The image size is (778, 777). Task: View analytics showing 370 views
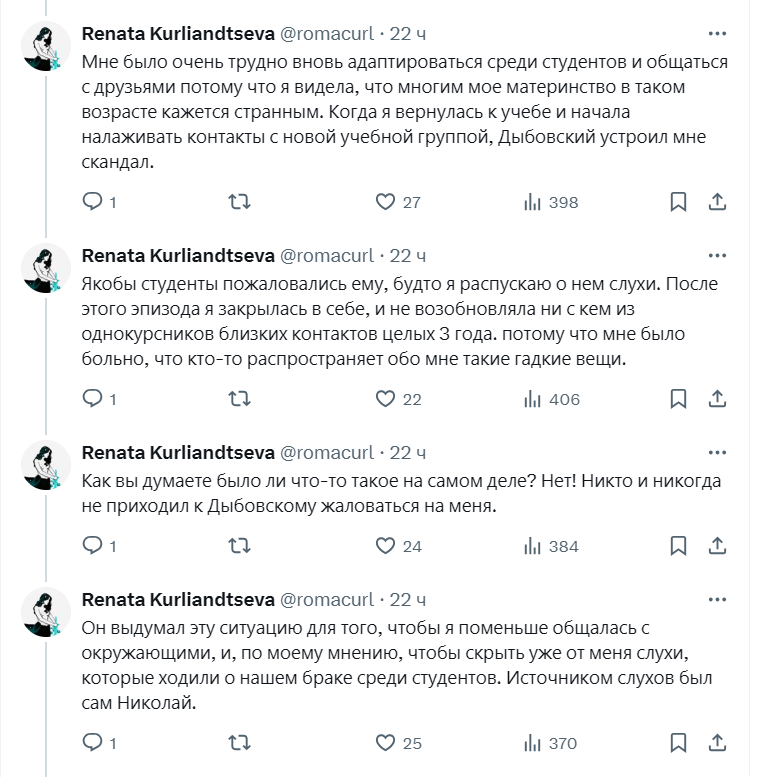550,743
